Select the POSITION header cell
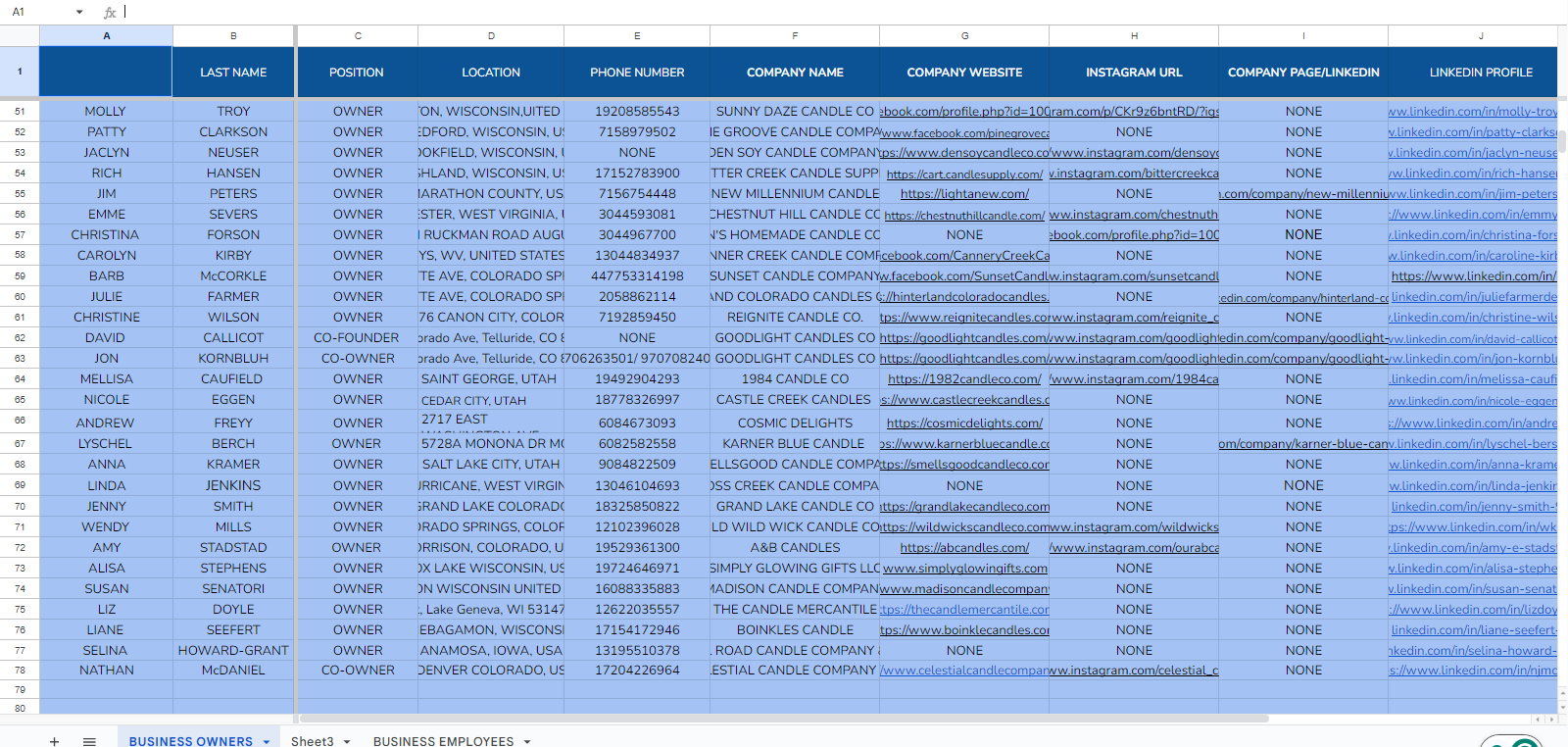The image size is (1568, 747). pyautogui.click(x=358, y=73)
